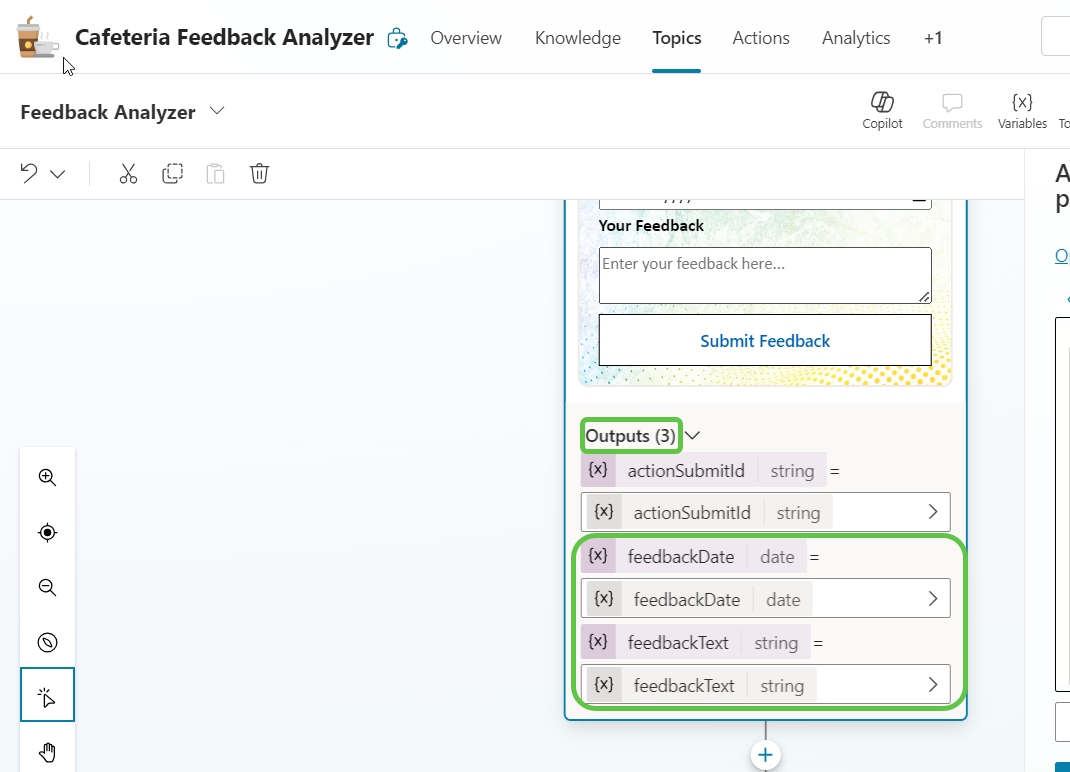The height and width of the screenshot is (772, 1070).
Task: Open the Copilot panel
Action: (882, 108)
